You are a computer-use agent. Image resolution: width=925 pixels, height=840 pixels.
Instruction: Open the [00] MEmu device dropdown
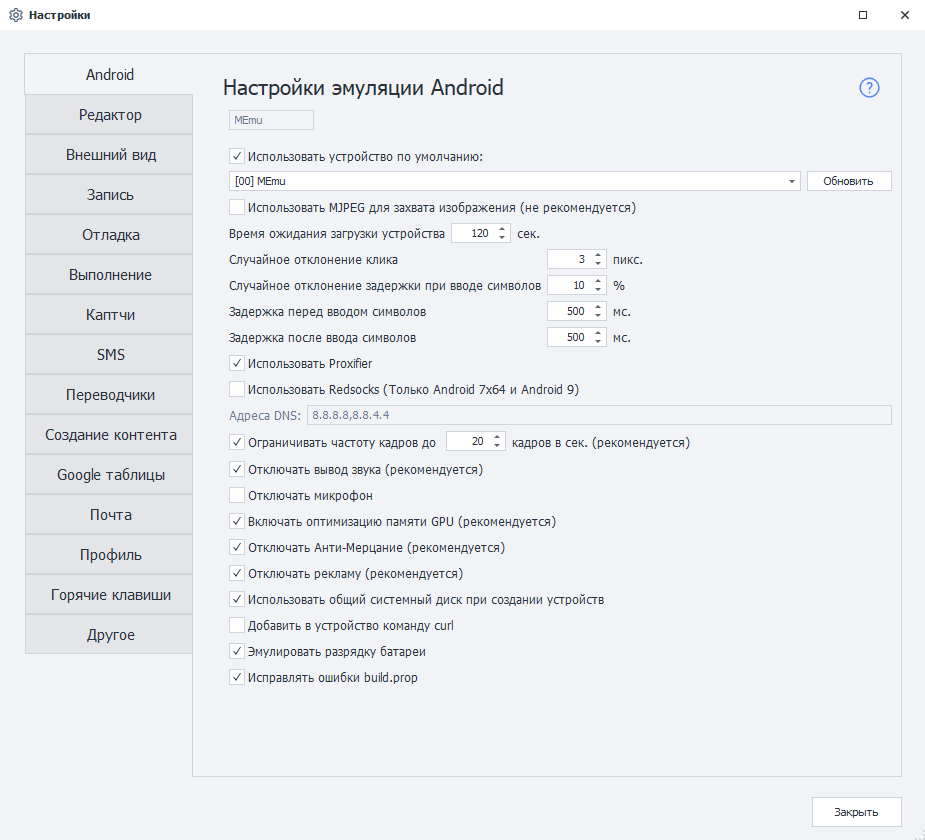pos(791,181)
